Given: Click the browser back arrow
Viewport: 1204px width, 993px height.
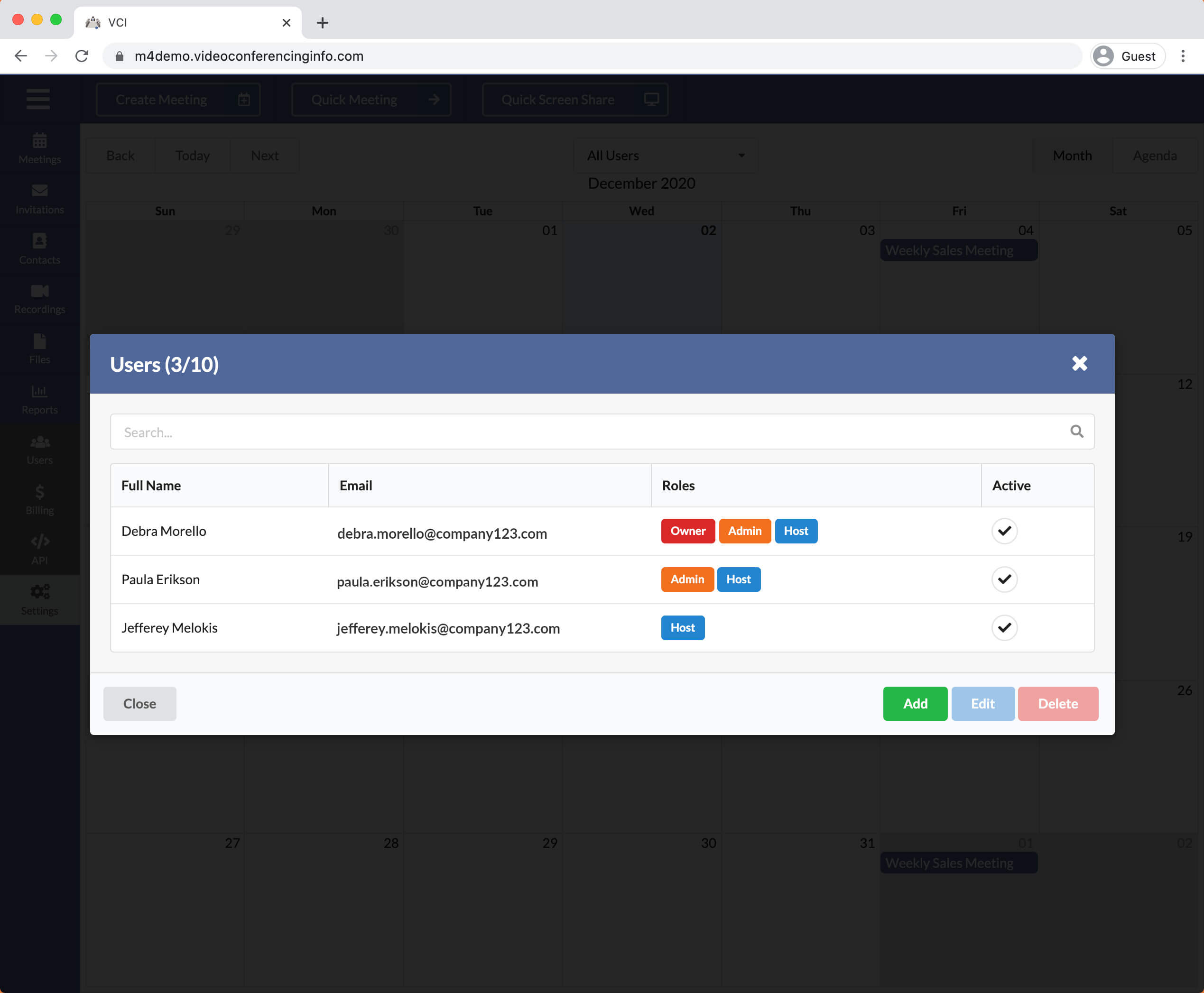Looking at the screenshot, I should tap(20, 56).
